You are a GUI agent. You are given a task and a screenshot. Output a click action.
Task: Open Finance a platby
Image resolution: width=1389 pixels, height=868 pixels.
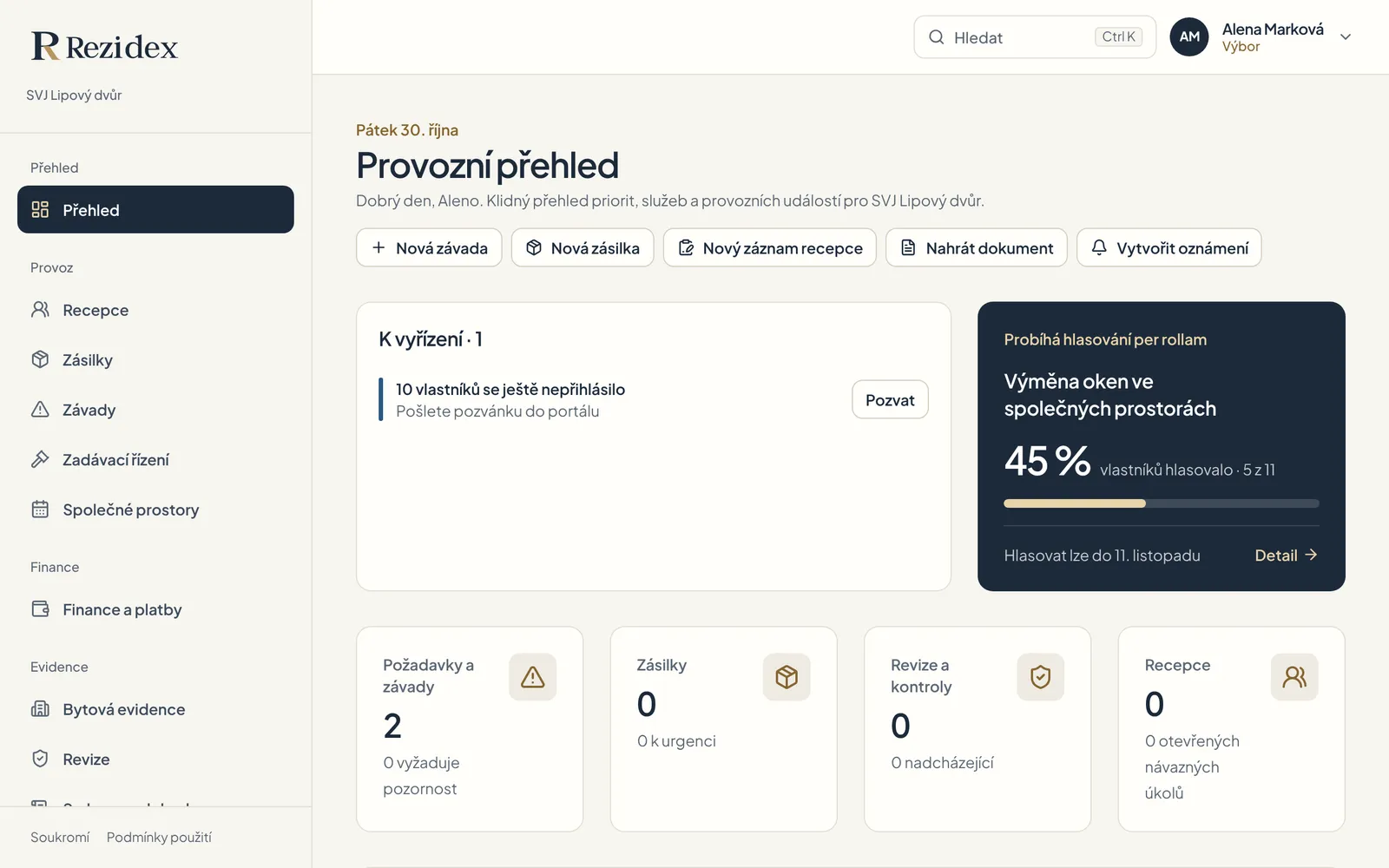pyautogui.click(x=155, y=609)
